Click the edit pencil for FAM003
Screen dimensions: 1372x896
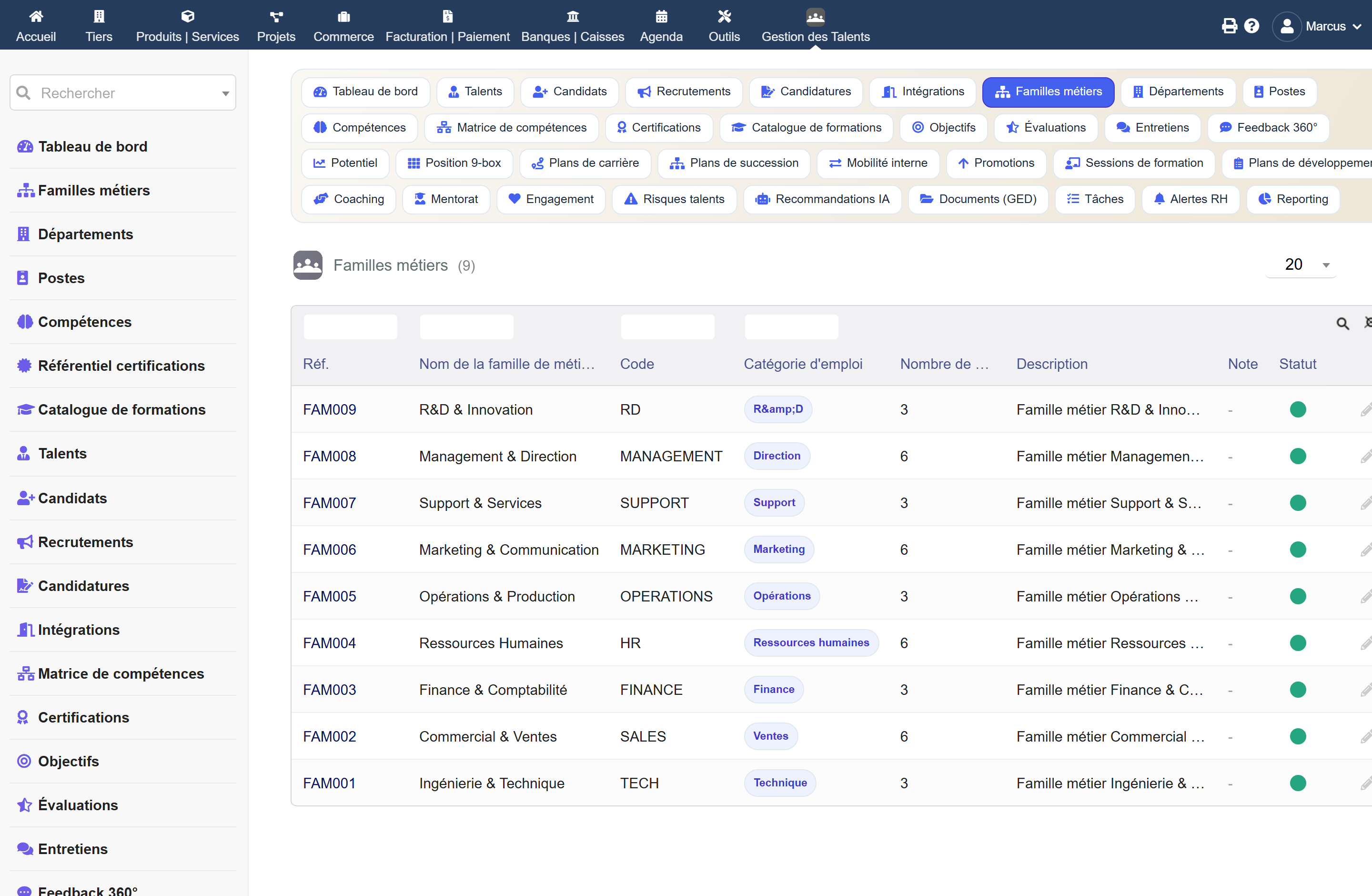1366,690
